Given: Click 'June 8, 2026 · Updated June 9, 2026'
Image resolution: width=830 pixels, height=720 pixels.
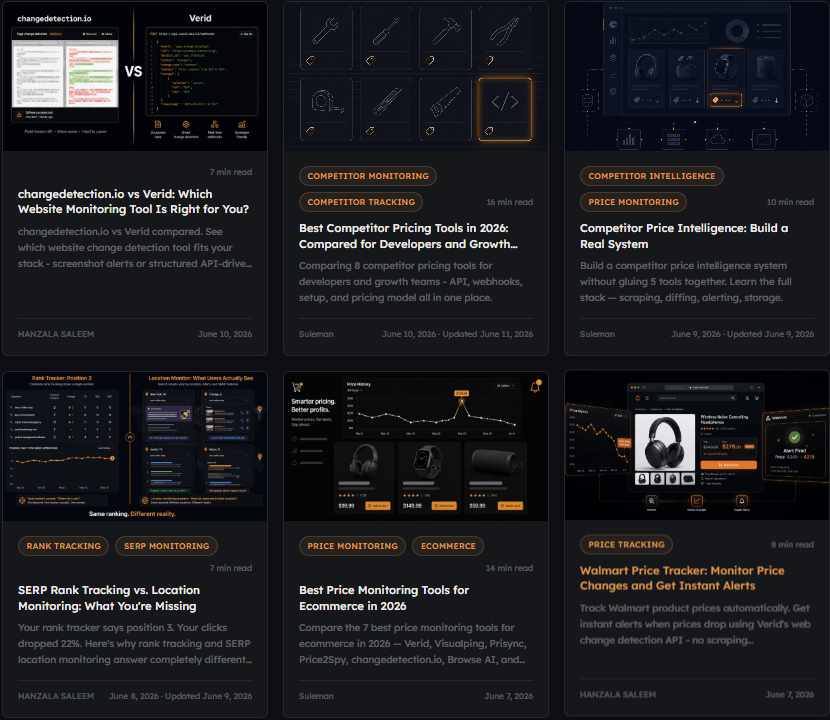Looking at the screenshot, I should [x=181, y=696].
